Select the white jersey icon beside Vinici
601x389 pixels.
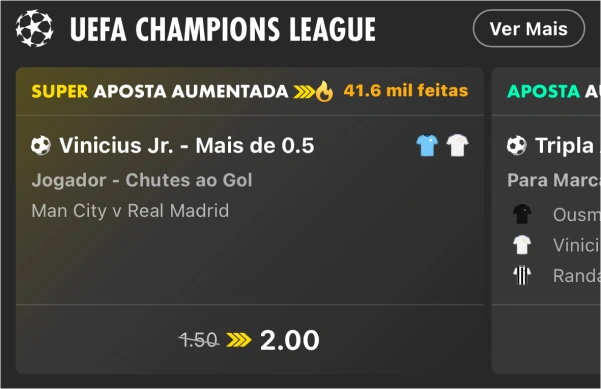pos(522,245)
